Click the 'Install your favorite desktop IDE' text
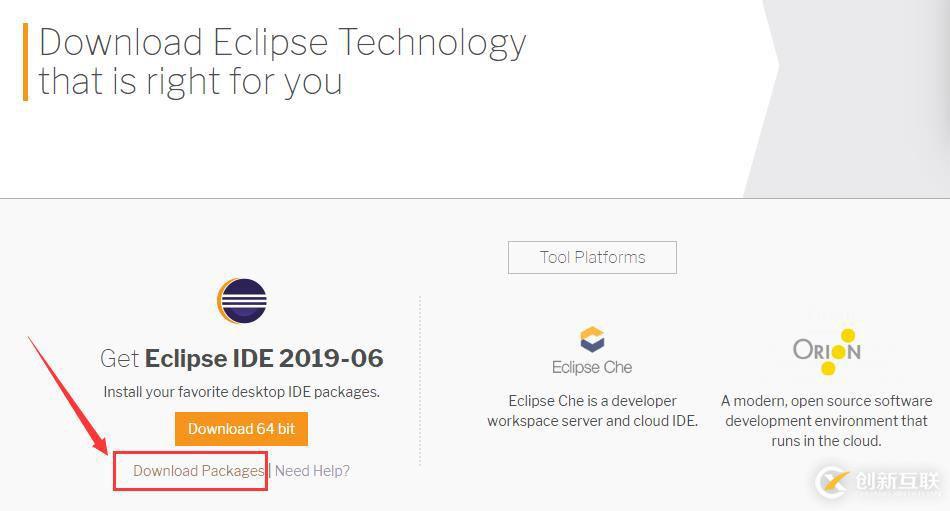This screenshot has height=511, width=950. [242, 392]
